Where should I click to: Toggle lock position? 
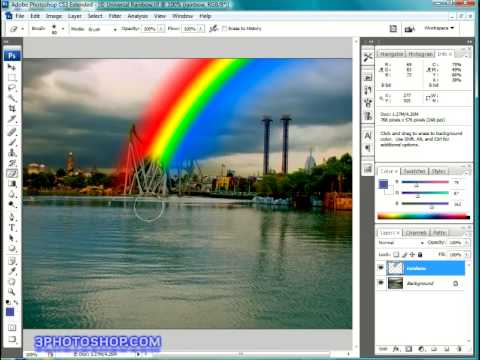click(x=412, y=255)
